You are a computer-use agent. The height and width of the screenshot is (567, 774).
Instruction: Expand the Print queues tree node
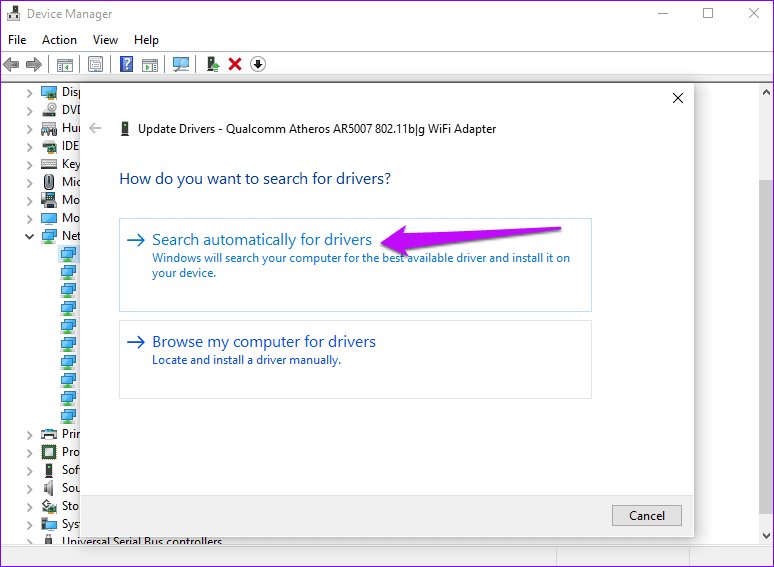30,435
